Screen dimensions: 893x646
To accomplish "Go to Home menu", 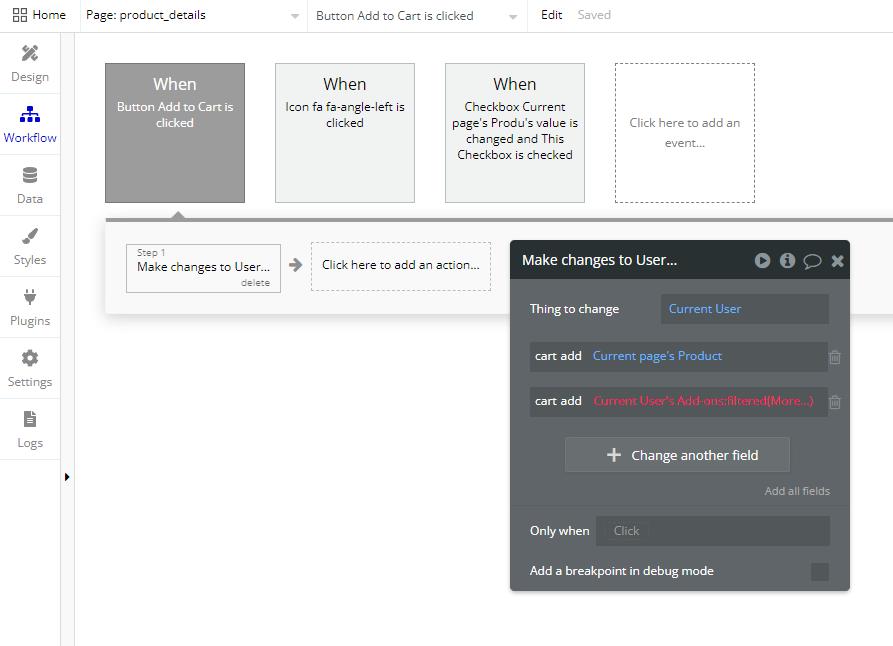I will [39, 15].
